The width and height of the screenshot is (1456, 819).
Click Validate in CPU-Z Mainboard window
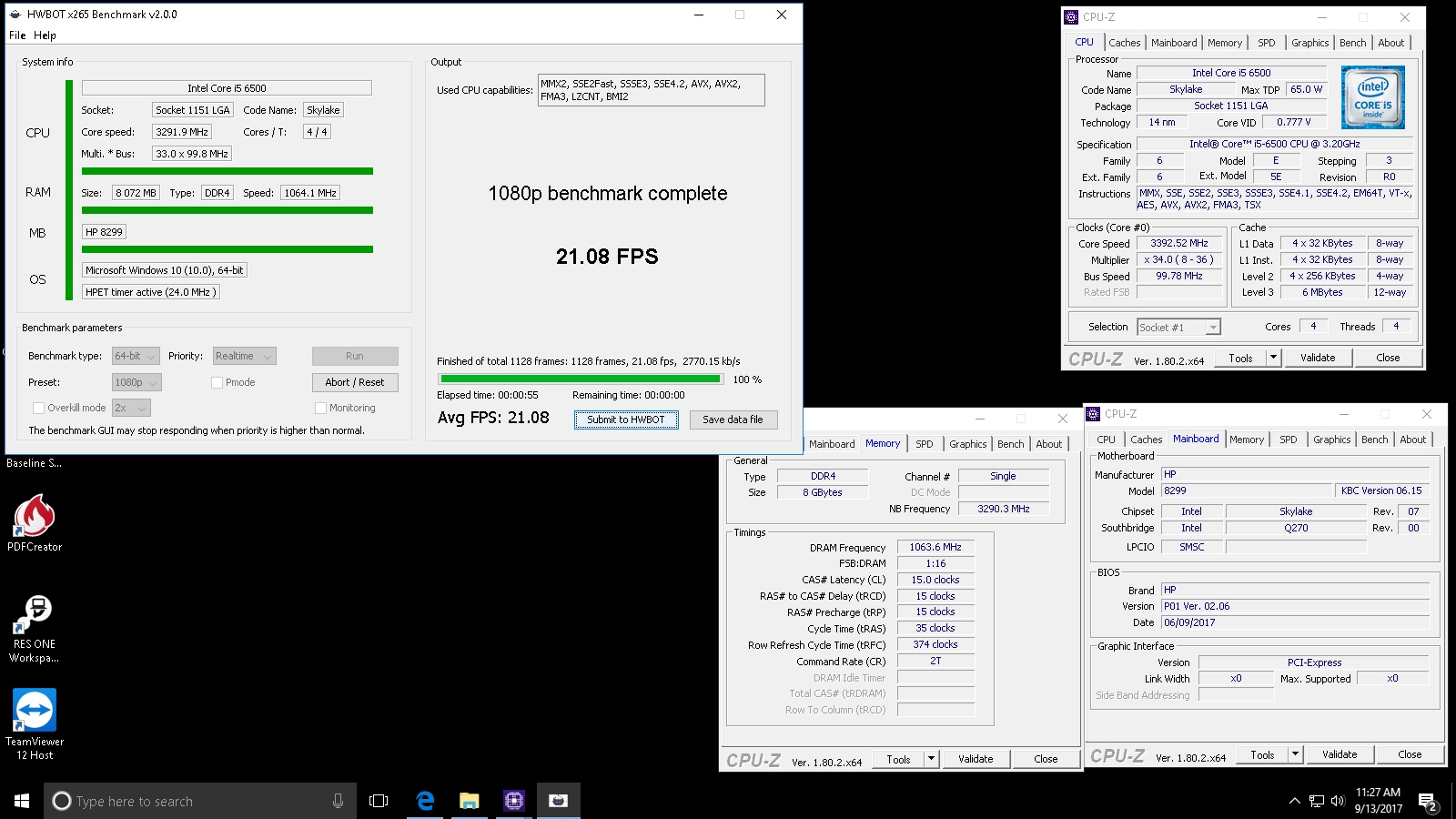click(1340, 754)
